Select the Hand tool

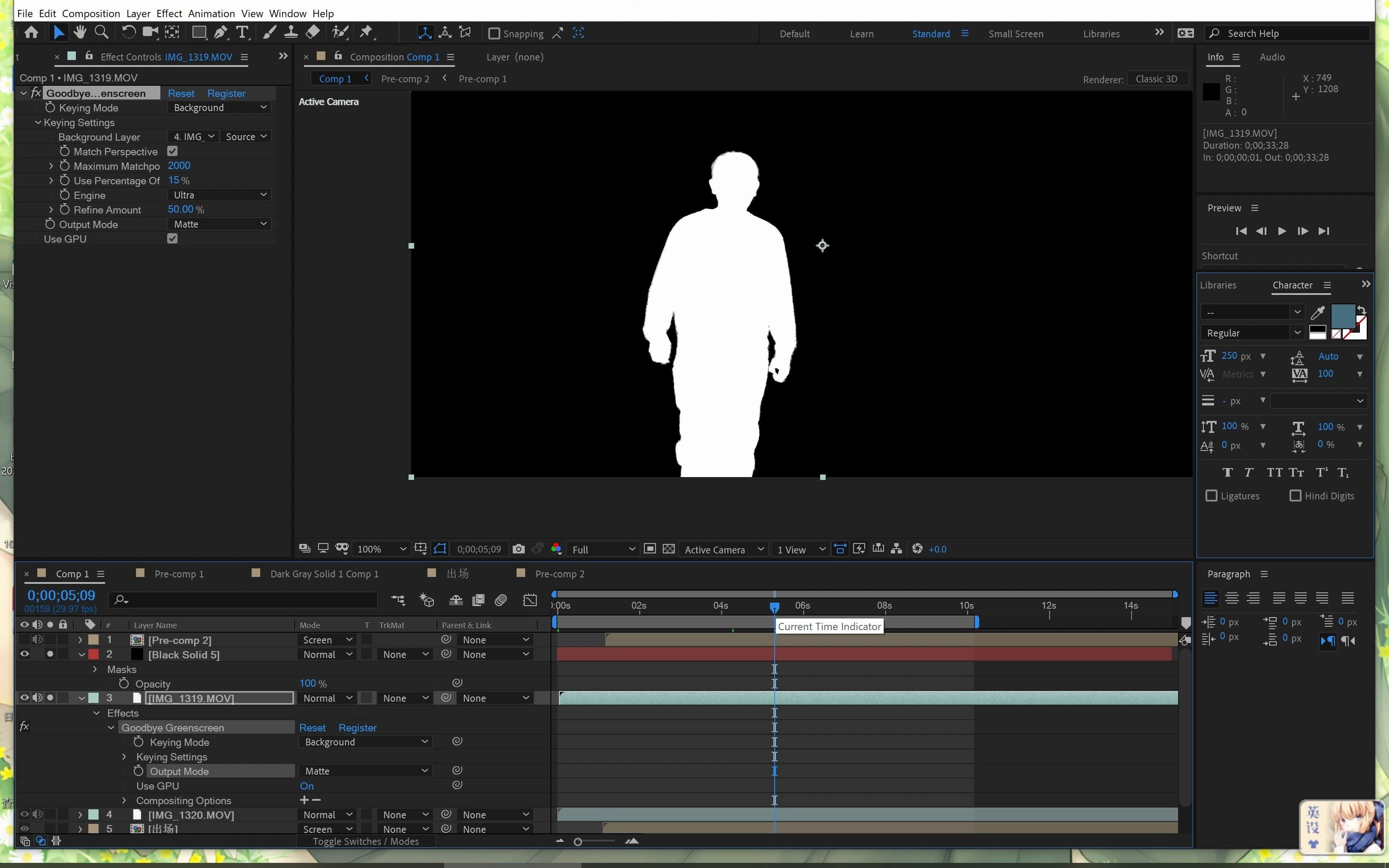(x=80, y=33)
